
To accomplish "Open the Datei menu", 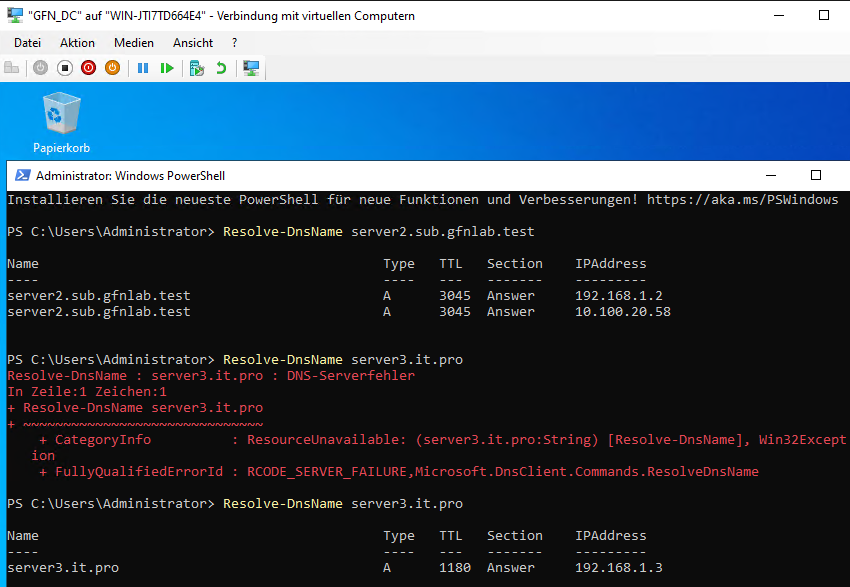I will click(x=27, y=43).
